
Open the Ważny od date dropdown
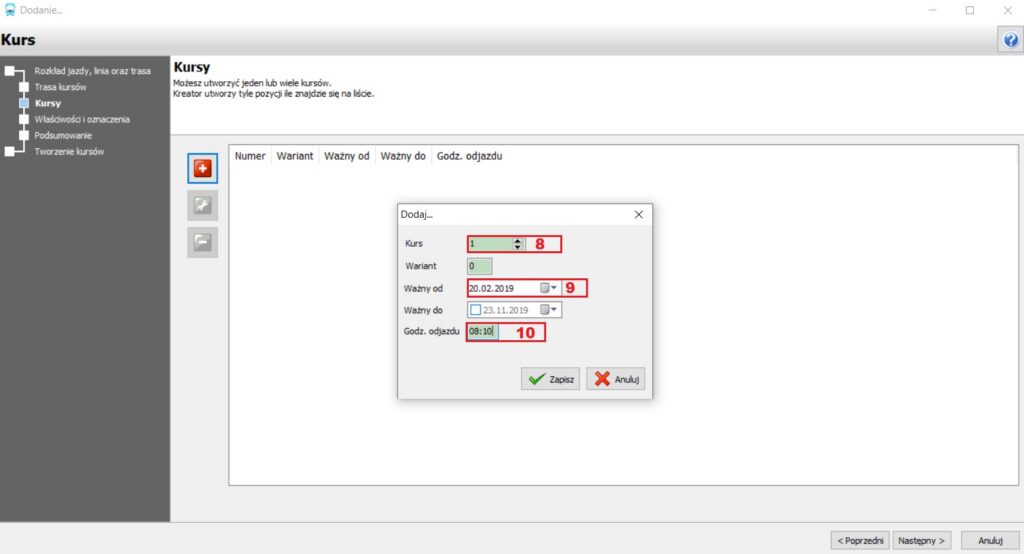pyautogui.click(x=549, y=288)
